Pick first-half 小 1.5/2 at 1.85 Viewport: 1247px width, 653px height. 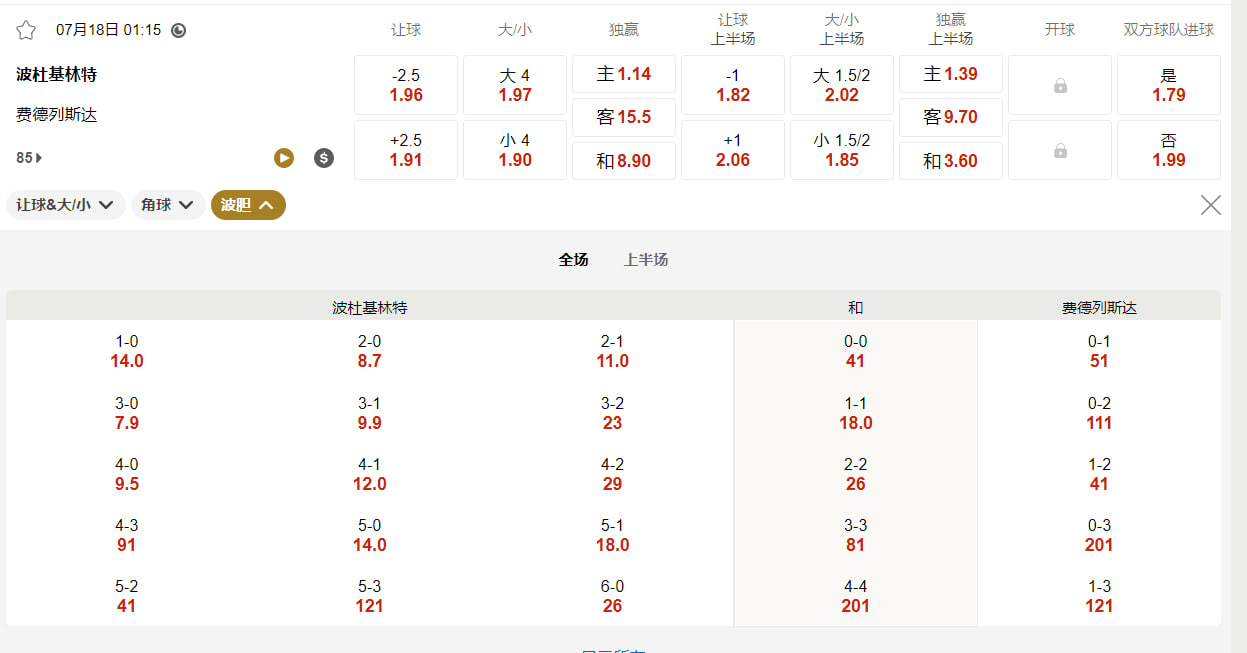pyautogui.click(x=842, y=150)
